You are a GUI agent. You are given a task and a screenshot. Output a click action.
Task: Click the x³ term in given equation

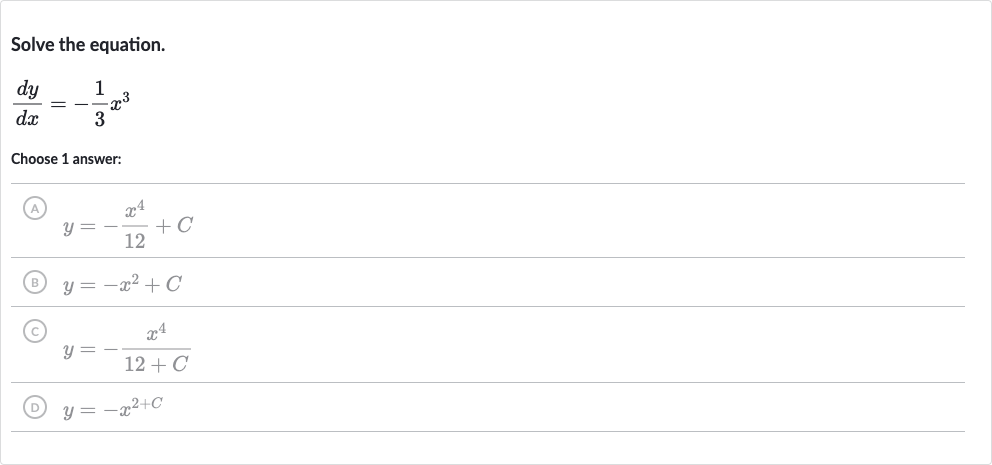[x=120, y=102]
